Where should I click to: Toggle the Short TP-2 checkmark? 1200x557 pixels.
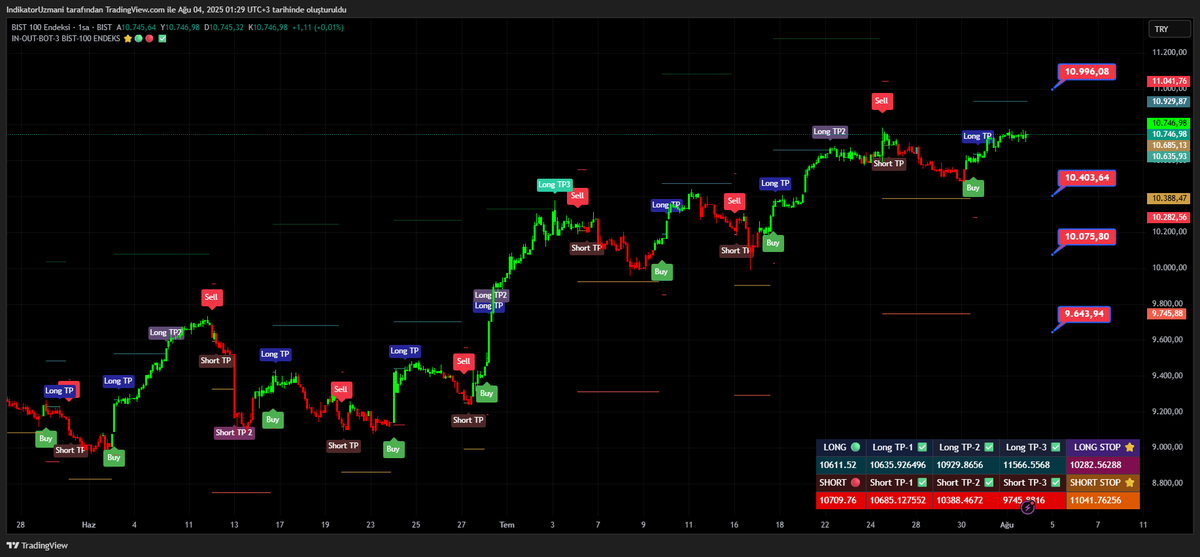click(x=989, y=483)
